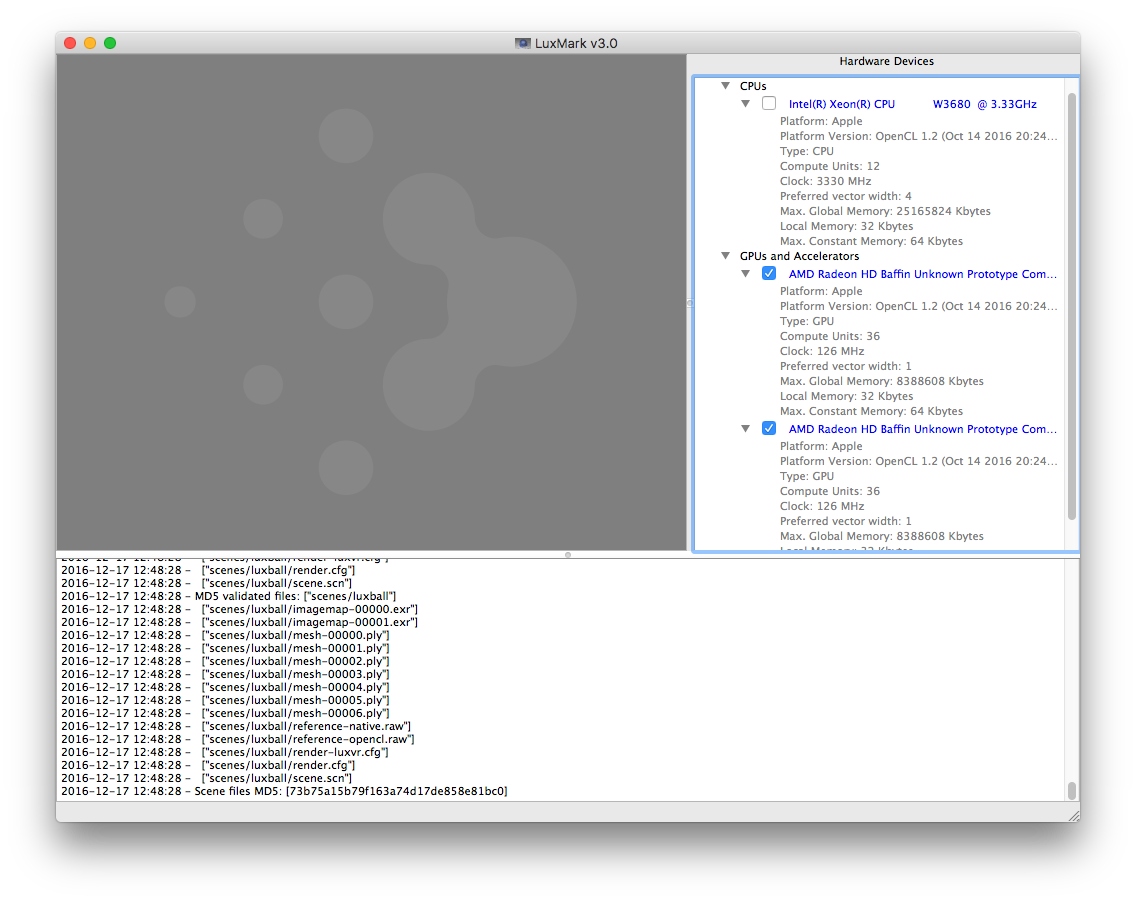This screenshot has width=1136, height=902.
Task: Collapse the Intel Xeon CPU details
Action: pyautogui.click(x=746, y=104)
